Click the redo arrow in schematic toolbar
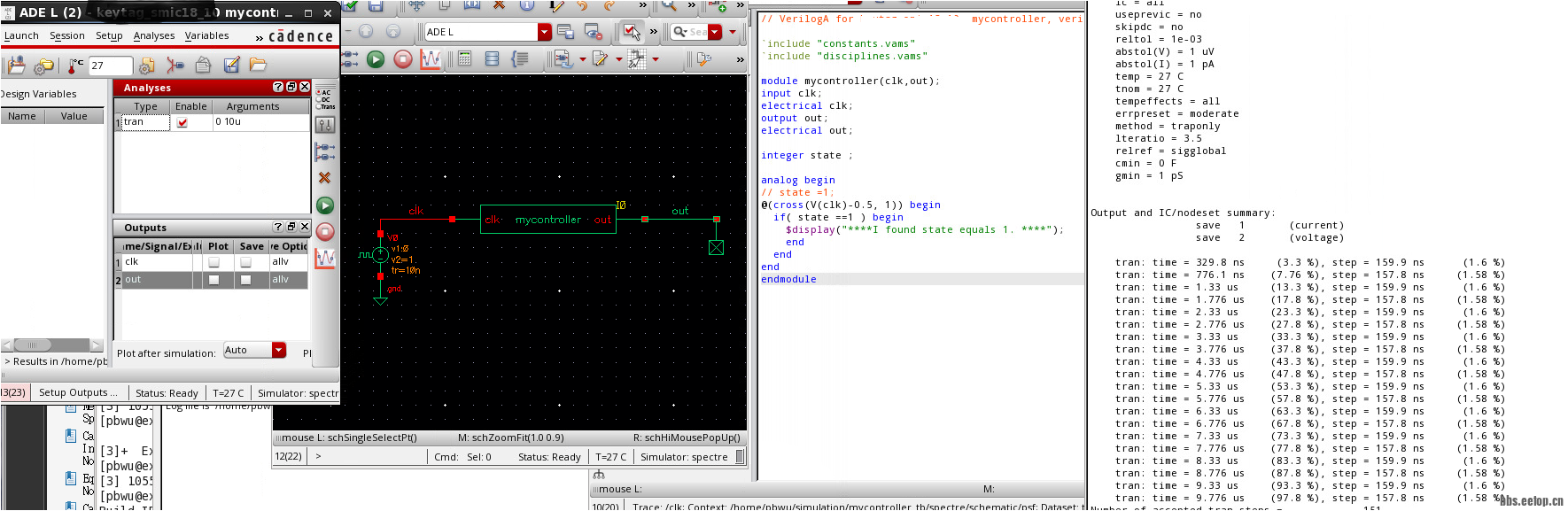1568x511 pixels. (609, 4)
